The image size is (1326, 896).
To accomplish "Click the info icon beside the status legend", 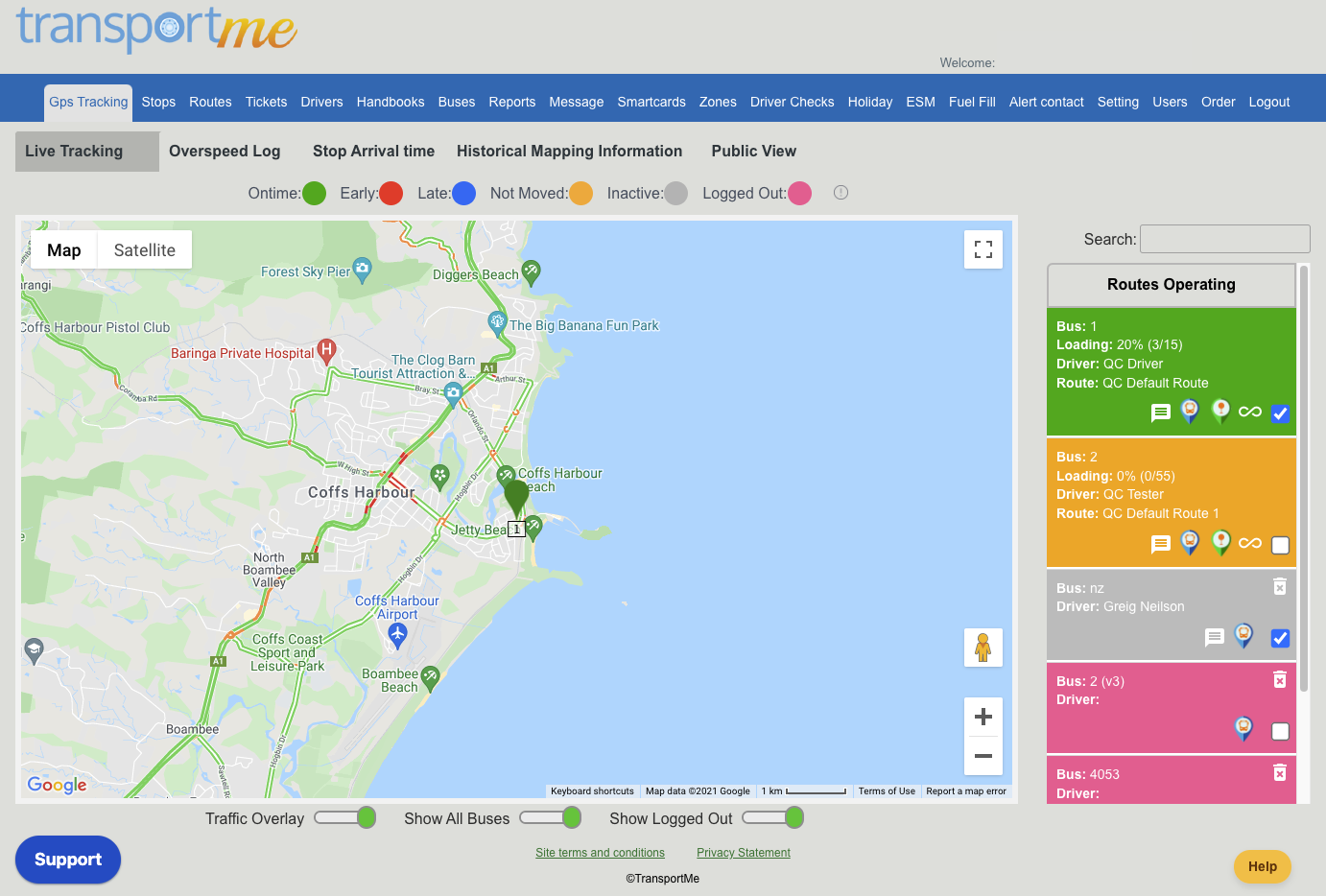I will click(x=841, y=193).
